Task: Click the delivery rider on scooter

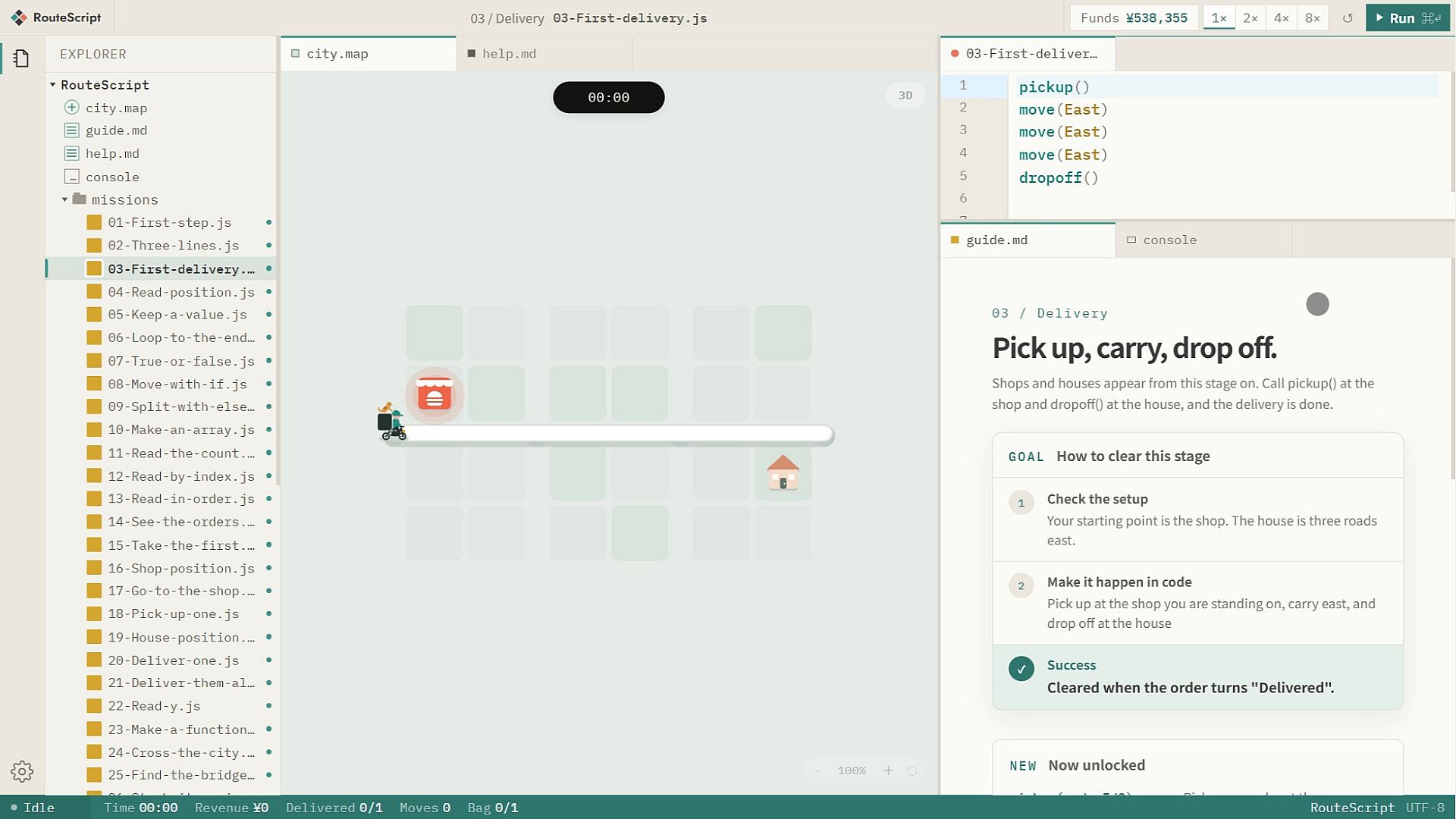Action: point(391,422)
